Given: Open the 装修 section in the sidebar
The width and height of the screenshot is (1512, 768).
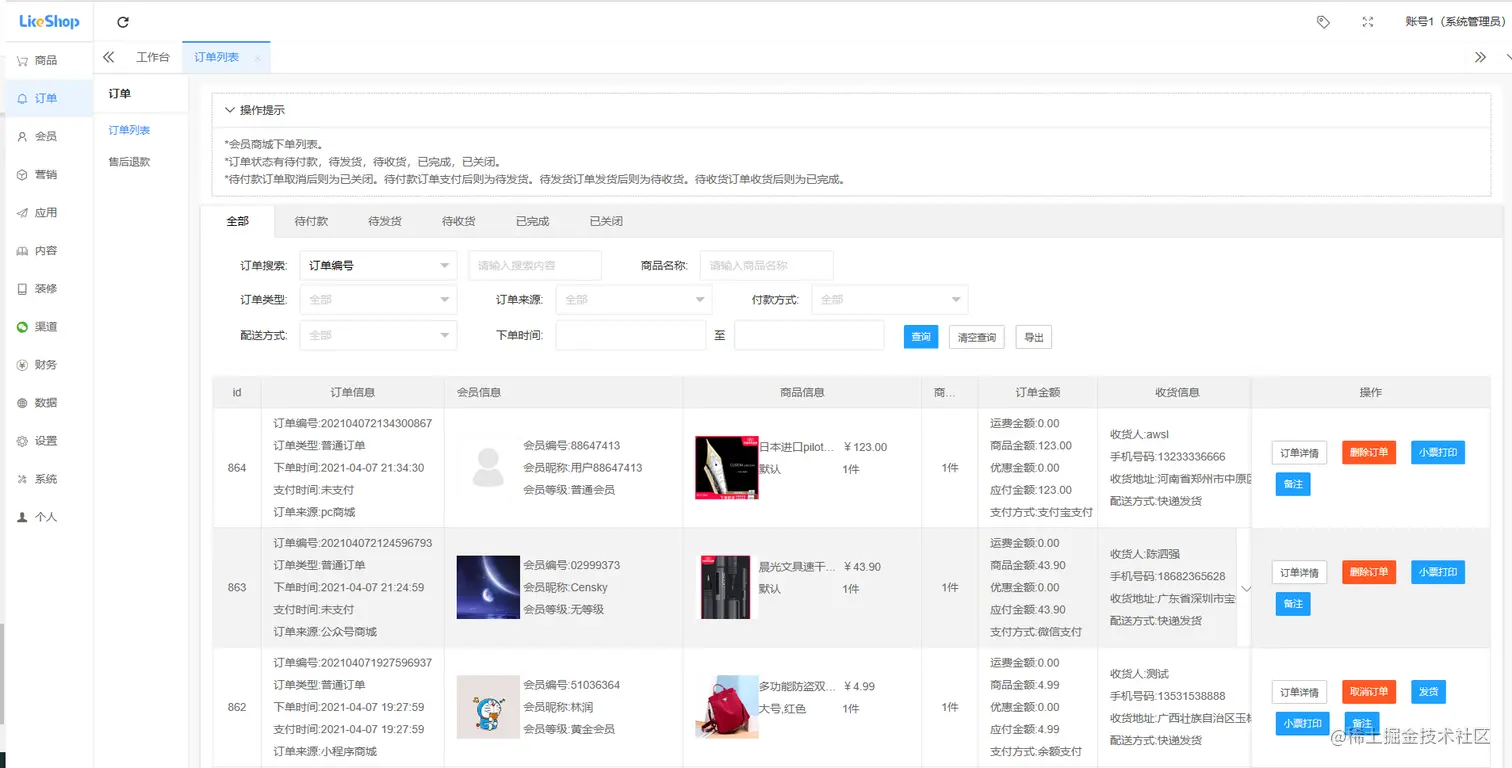Looking at the screenshot, I should coord(46,288).
